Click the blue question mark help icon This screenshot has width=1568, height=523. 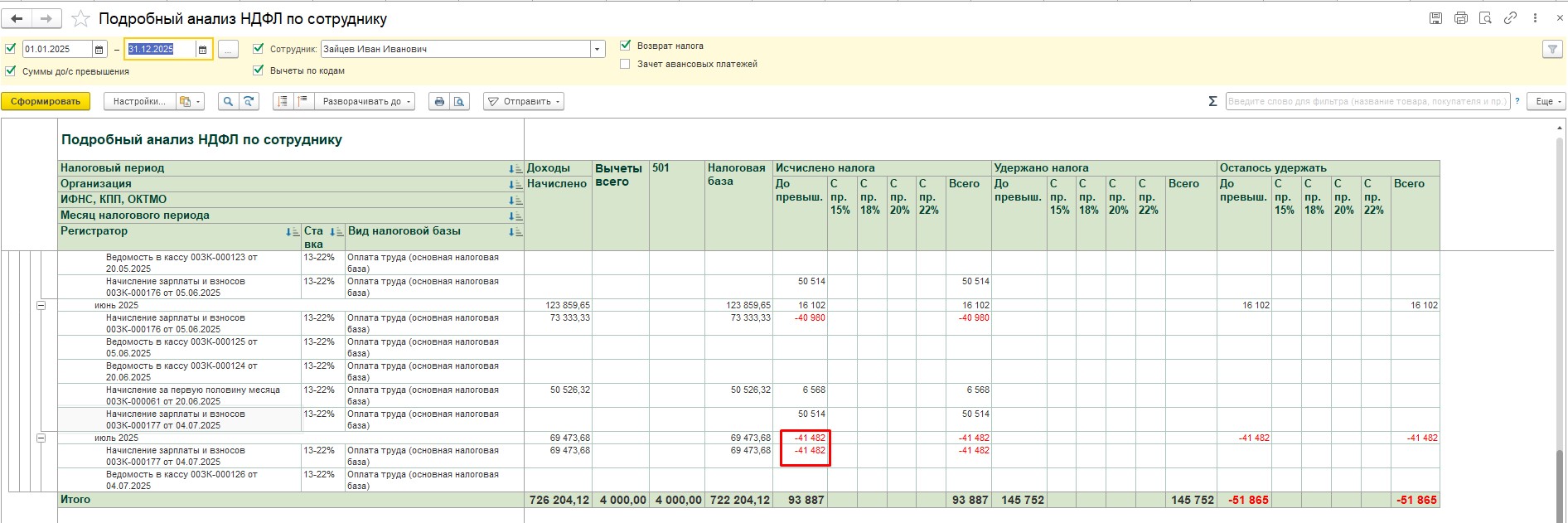click(1517, 101)
